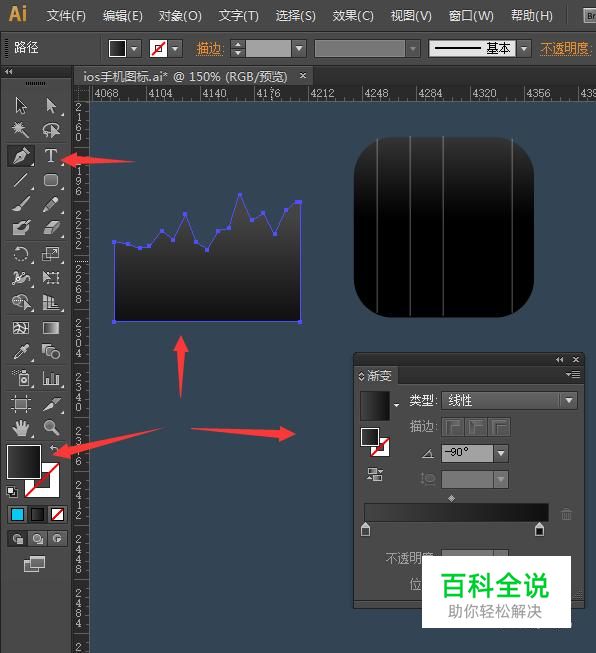Select the Column Graph tool
The height and width of the screenshot is (653, 596).
[x=51, y=378]
